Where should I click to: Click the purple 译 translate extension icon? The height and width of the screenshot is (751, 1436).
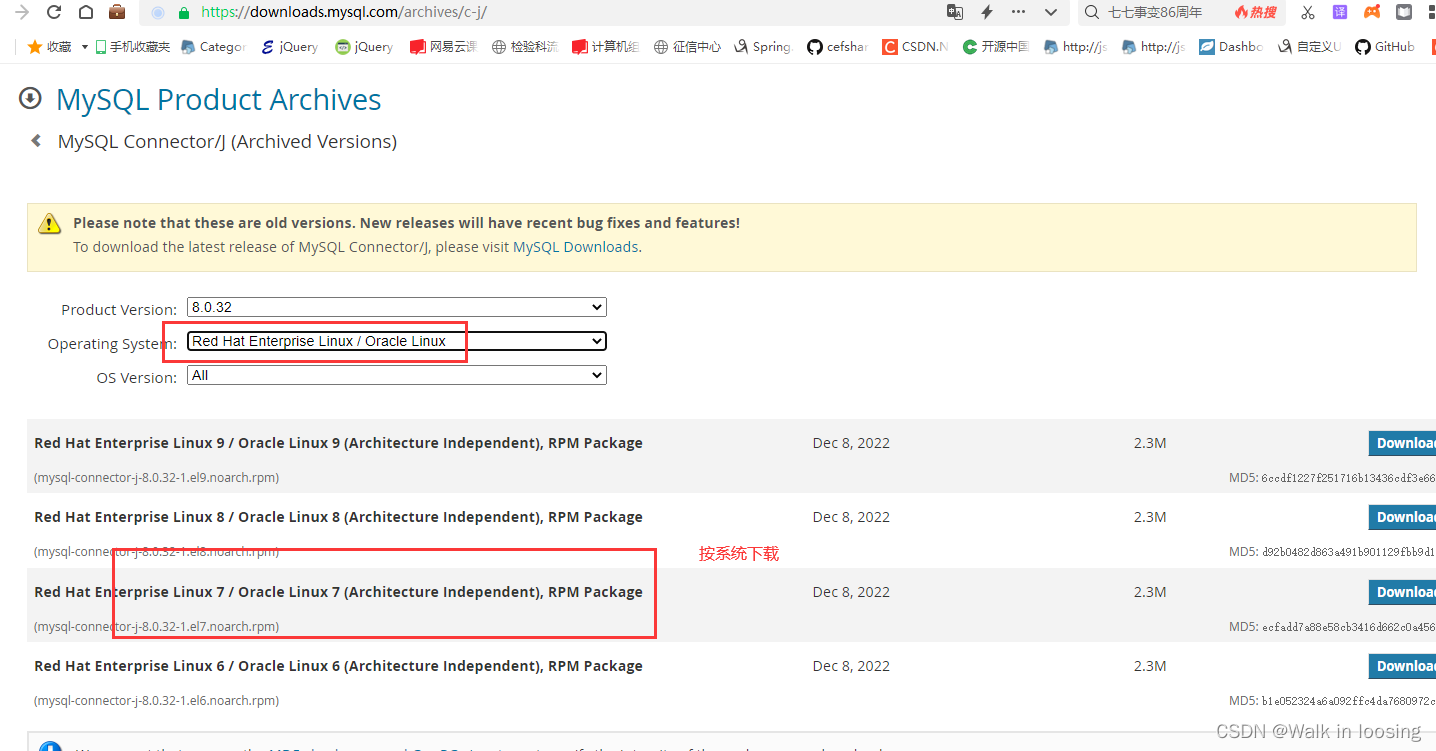click(x=1340, y=12)
